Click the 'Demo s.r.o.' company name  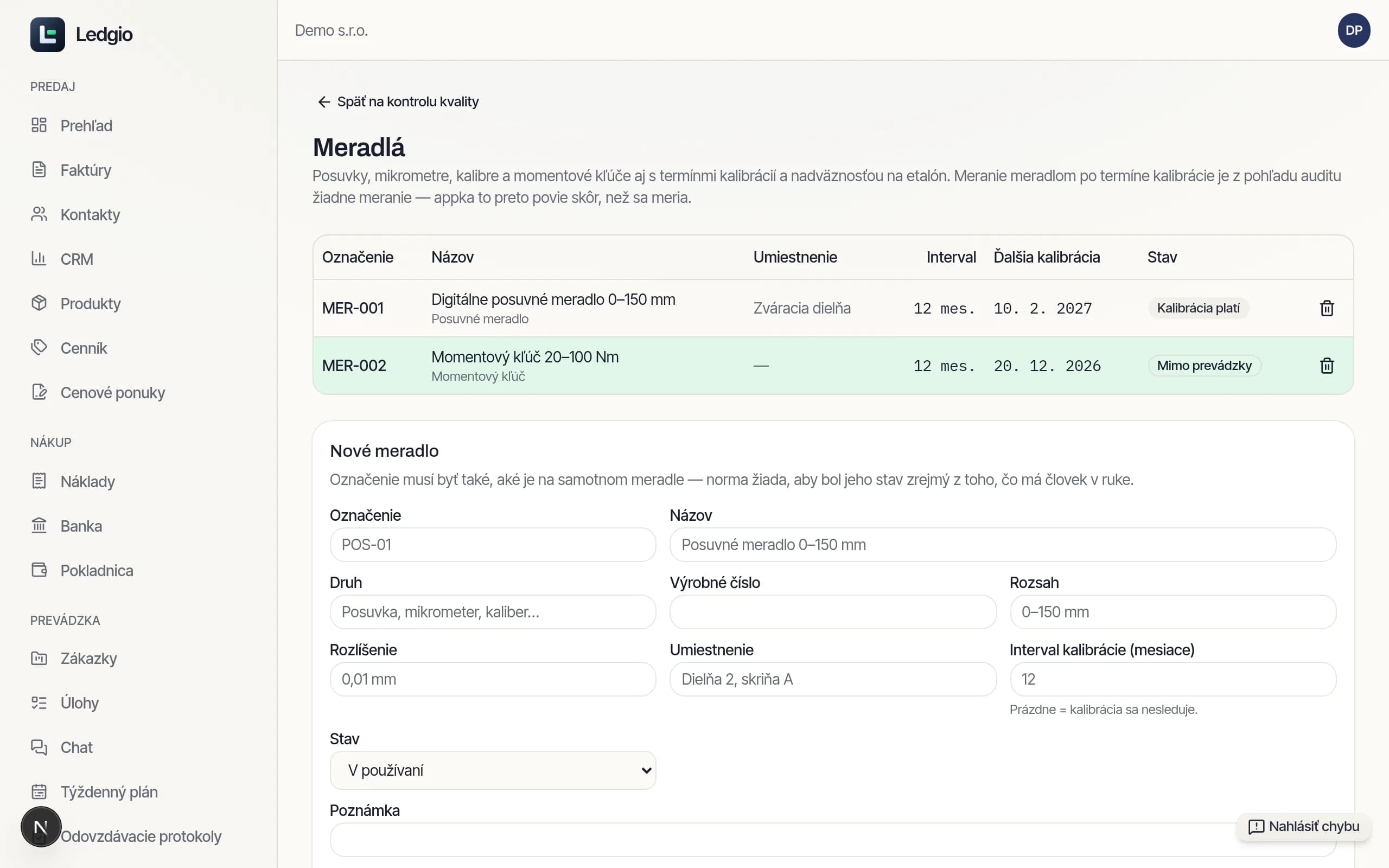(x=331, y=30)
